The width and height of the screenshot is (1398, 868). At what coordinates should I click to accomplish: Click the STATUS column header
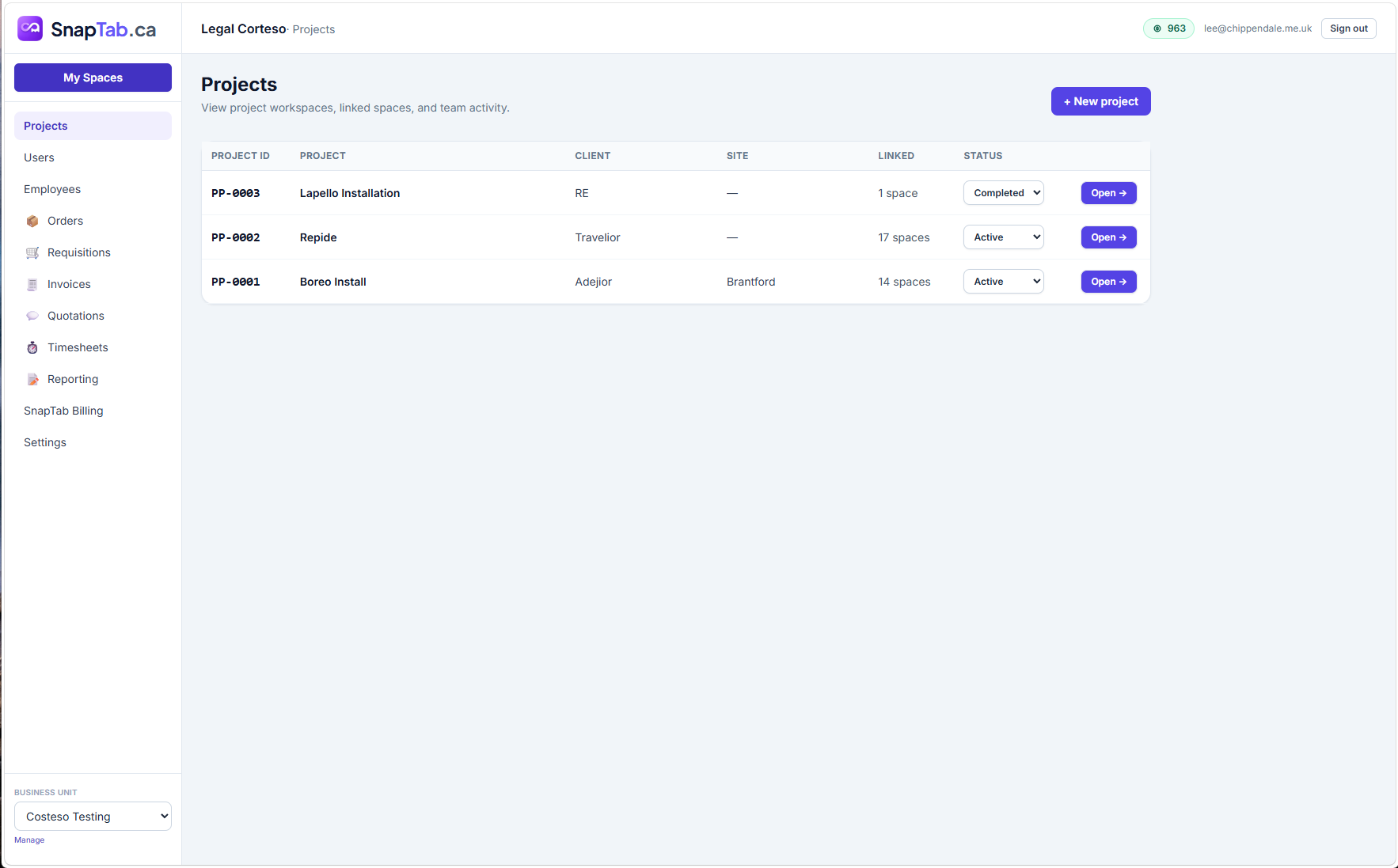[983, 156]
